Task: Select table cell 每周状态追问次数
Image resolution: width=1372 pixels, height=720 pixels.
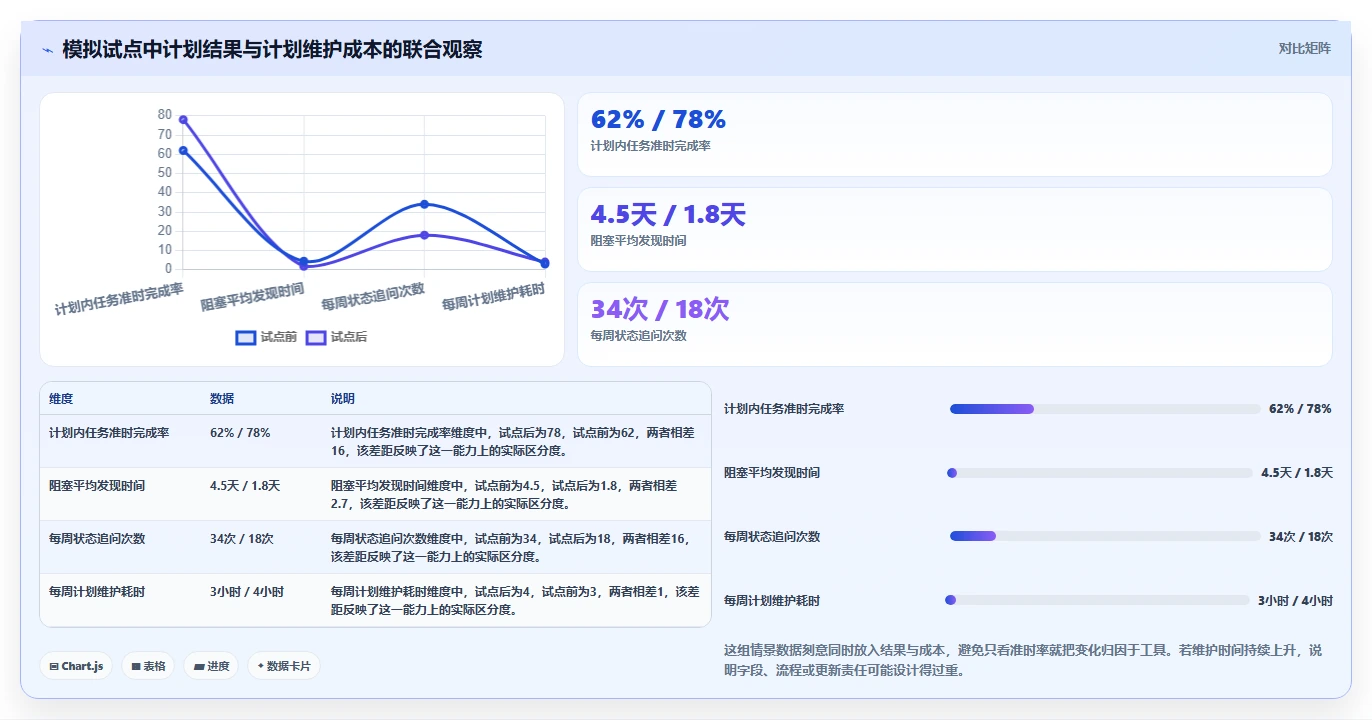Action: (97, 538)
